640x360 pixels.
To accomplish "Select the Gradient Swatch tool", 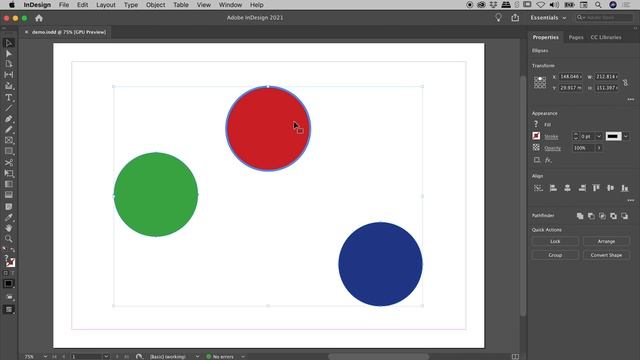I will tap(9, 184).
